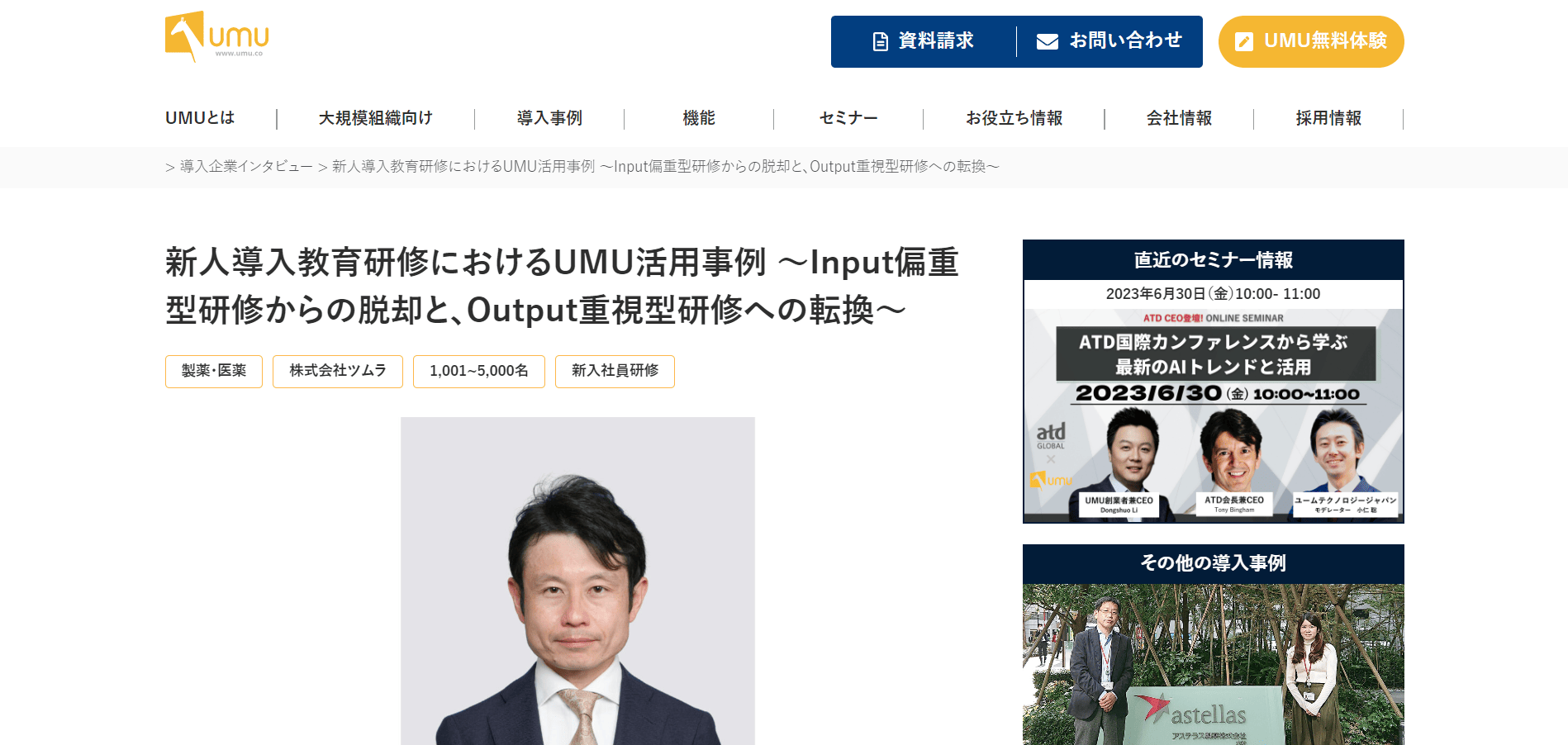Open 採用情報 navigation link
Viewport: 1568px width, 745px height.
tap(1328, 118)
